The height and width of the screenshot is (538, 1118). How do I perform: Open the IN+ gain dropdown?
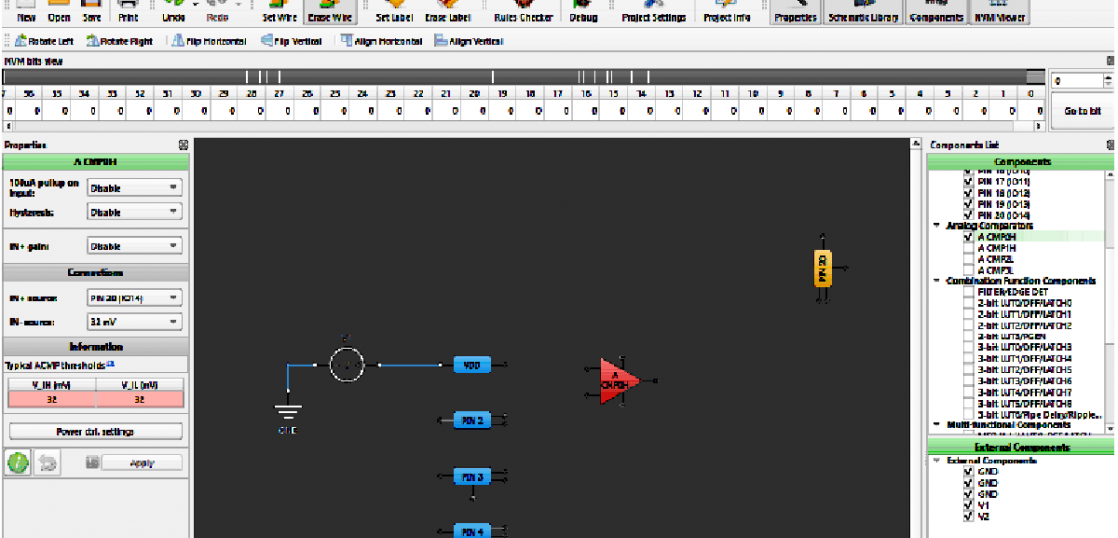134,247
